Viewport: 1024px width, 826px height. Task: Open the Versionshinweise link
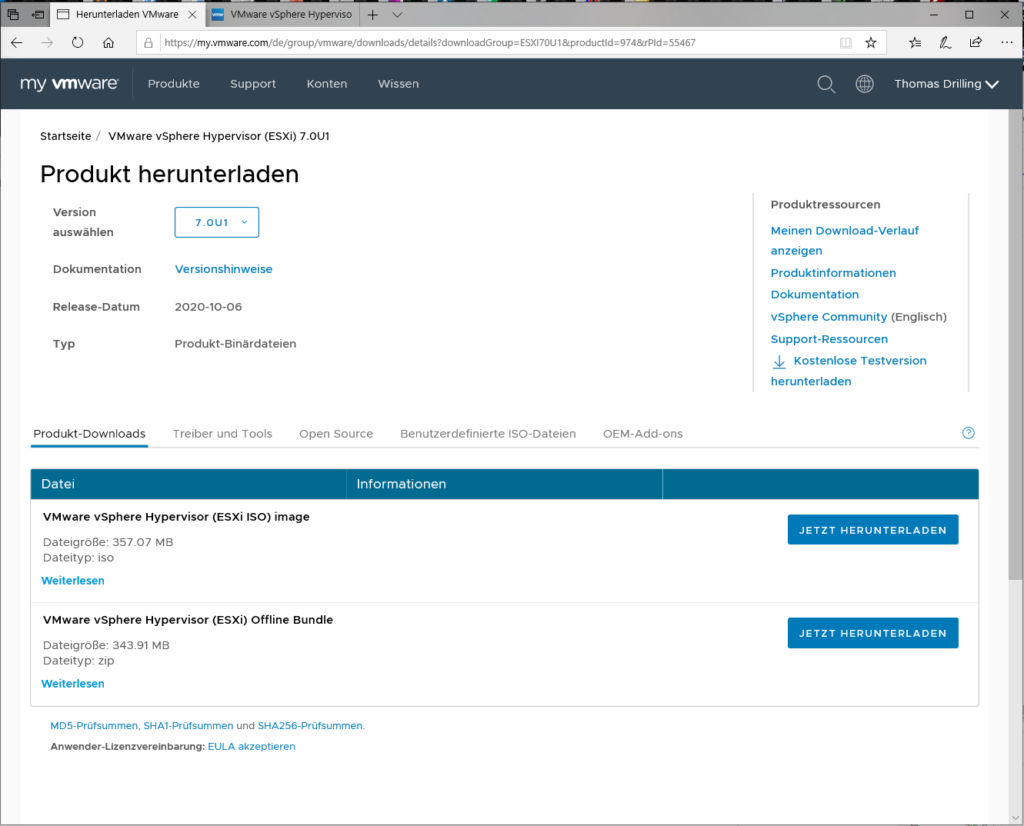[x=223, y=269]
